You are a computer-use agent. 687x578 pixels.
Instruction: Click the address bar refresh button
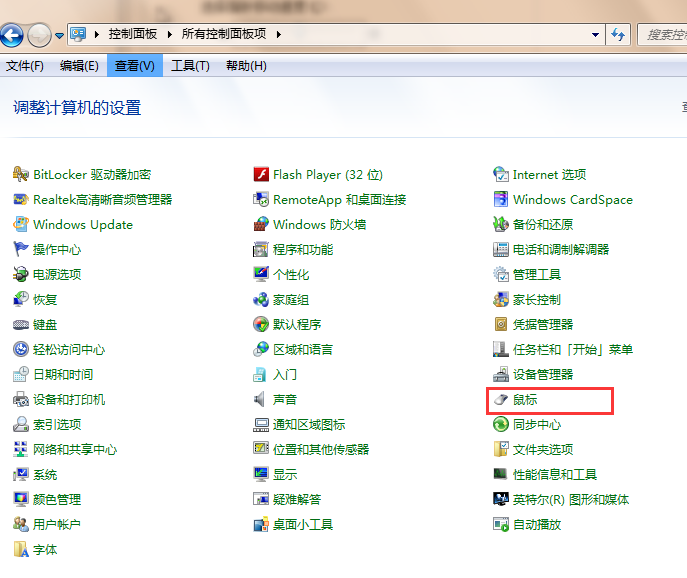click(x=618, y=34)
